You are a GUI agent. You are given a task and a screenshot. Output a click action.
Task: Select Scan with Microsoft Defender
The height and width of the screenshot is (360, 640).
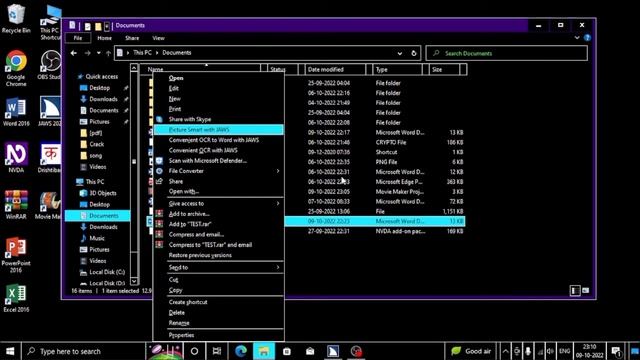pyautogui.click(x=218, y=161)
